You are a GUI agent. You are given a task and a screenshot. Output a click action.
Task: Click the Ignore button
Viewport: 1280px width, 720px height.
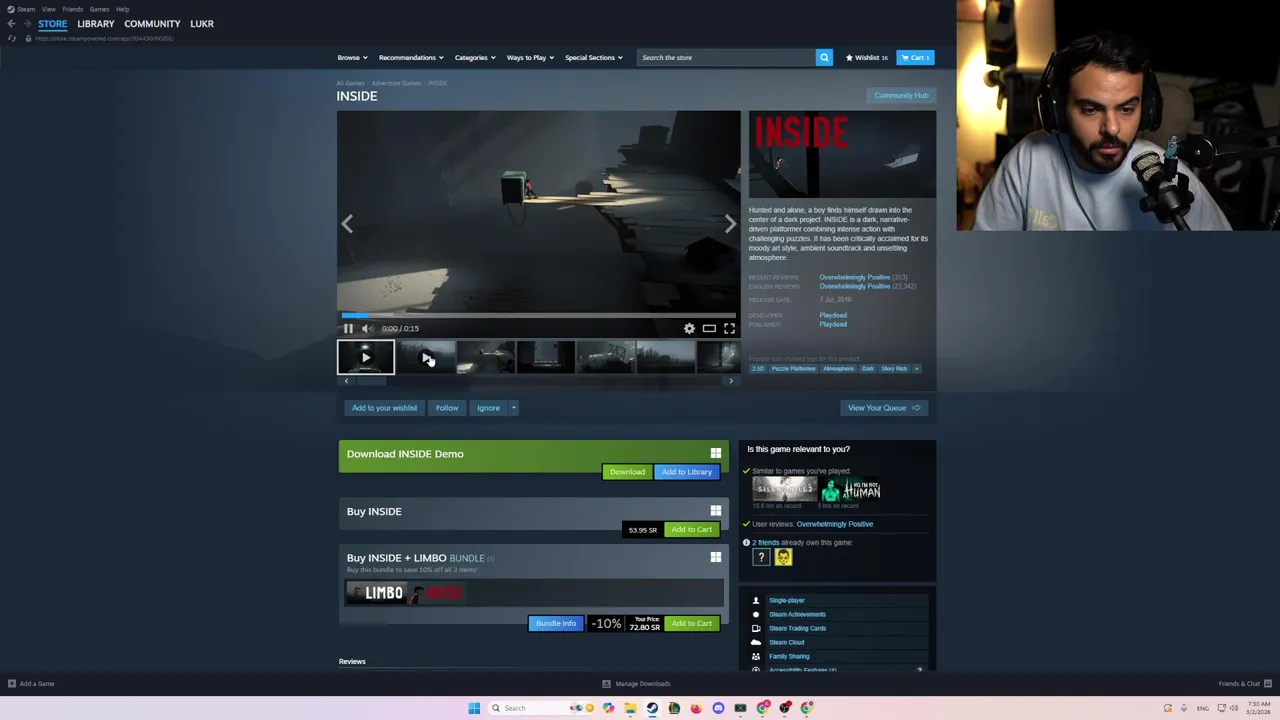[488, 408]
